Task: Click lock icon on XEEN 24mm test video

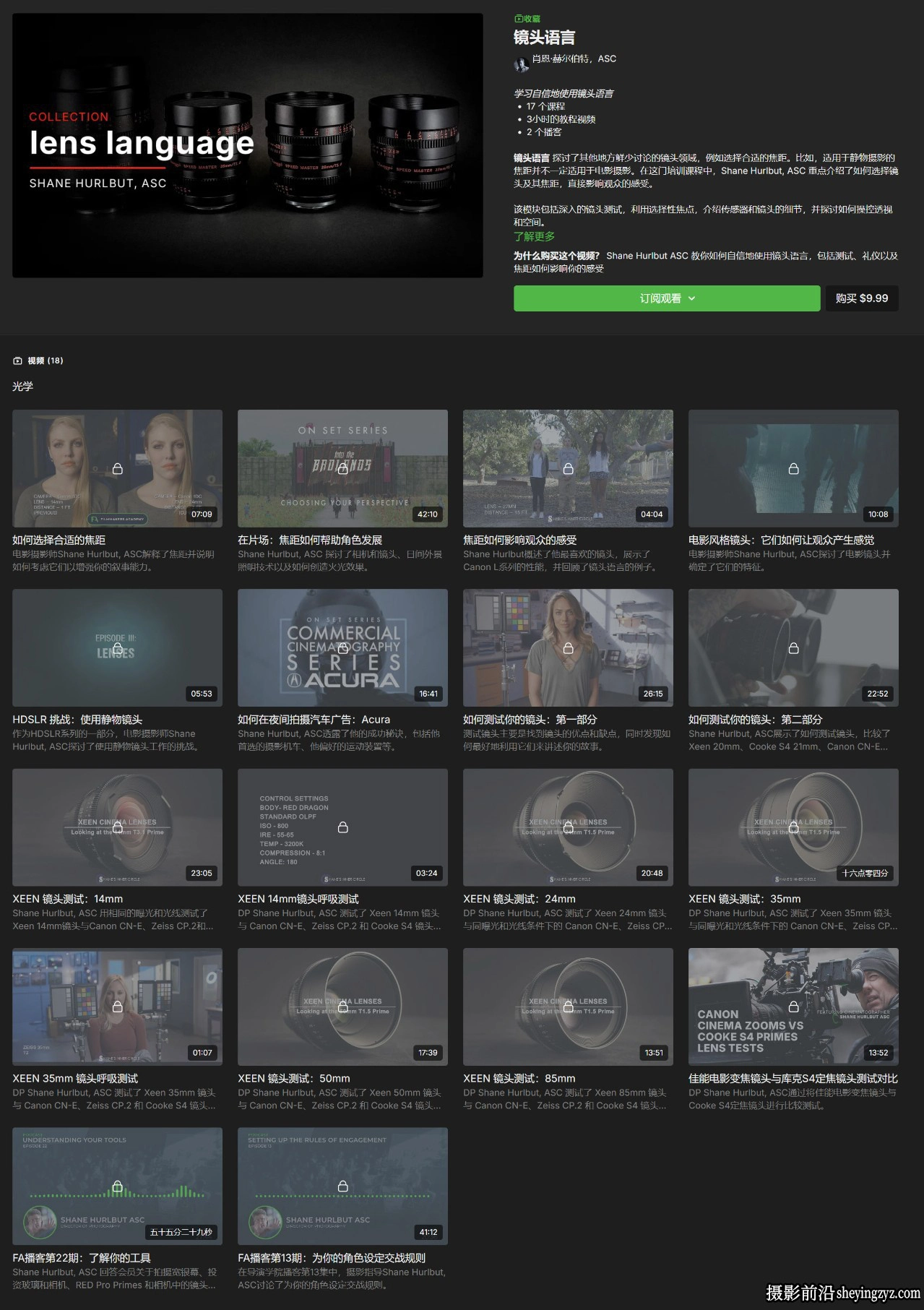Action: [569, 827]
